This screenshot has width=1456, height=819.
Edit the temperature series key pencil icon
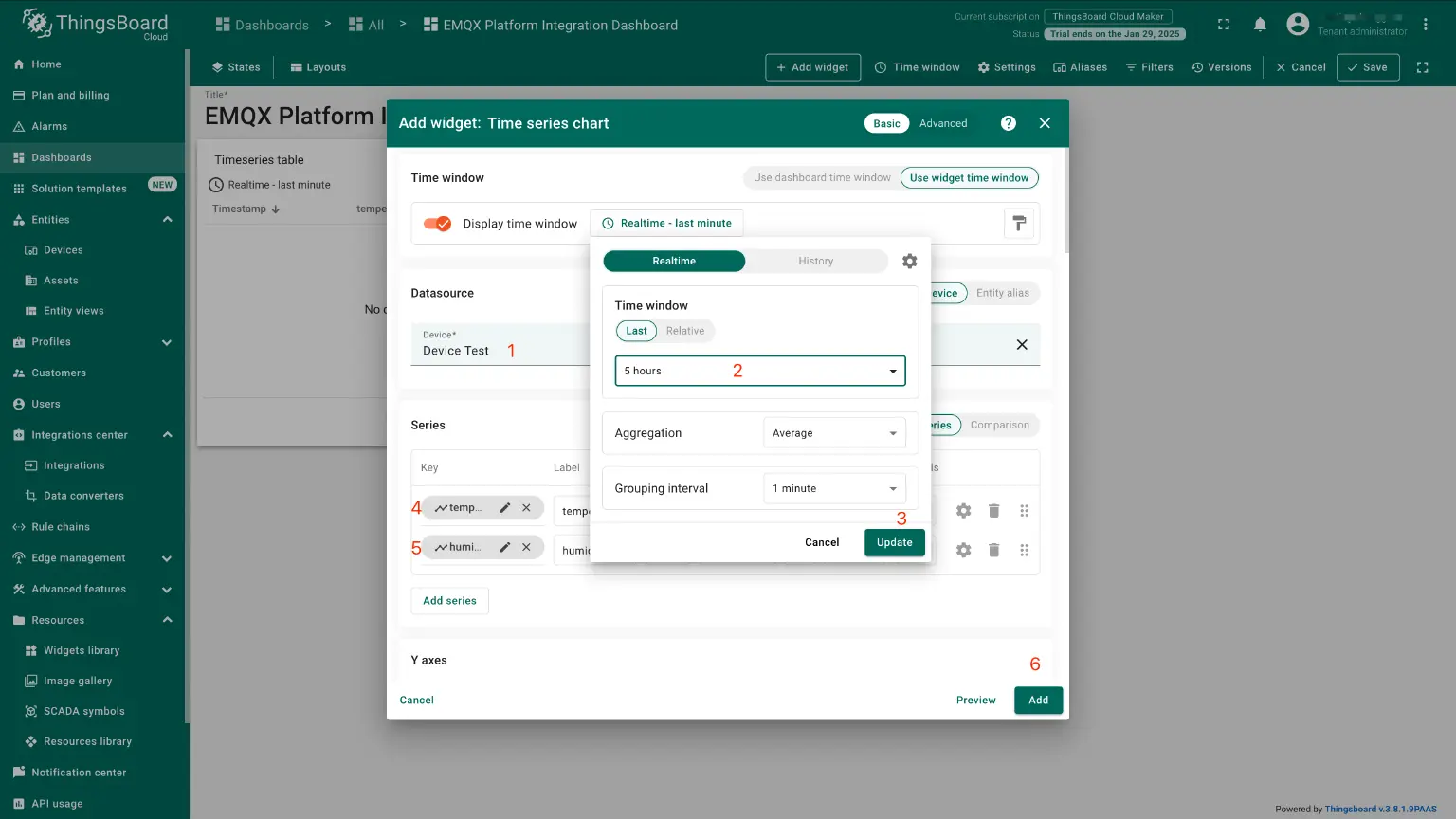[x=505, y=508]
